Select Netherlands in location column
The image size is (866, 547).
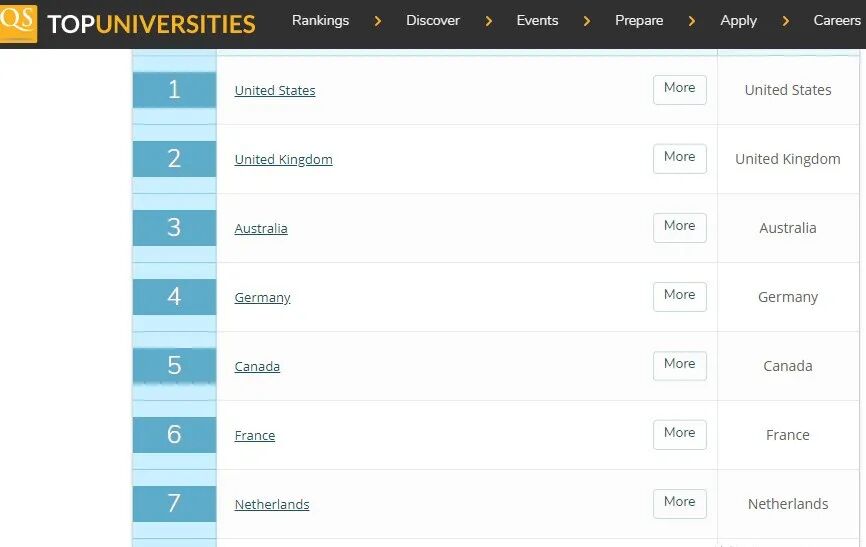coord(788,504)
